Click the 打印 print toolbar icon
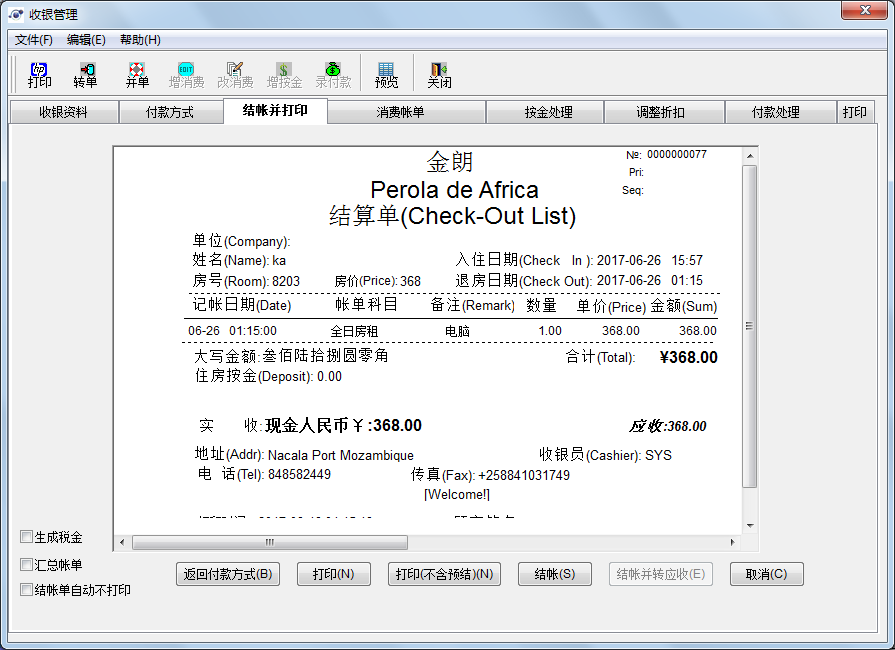Screen dimensions: 895x650 tap(39, 74)
